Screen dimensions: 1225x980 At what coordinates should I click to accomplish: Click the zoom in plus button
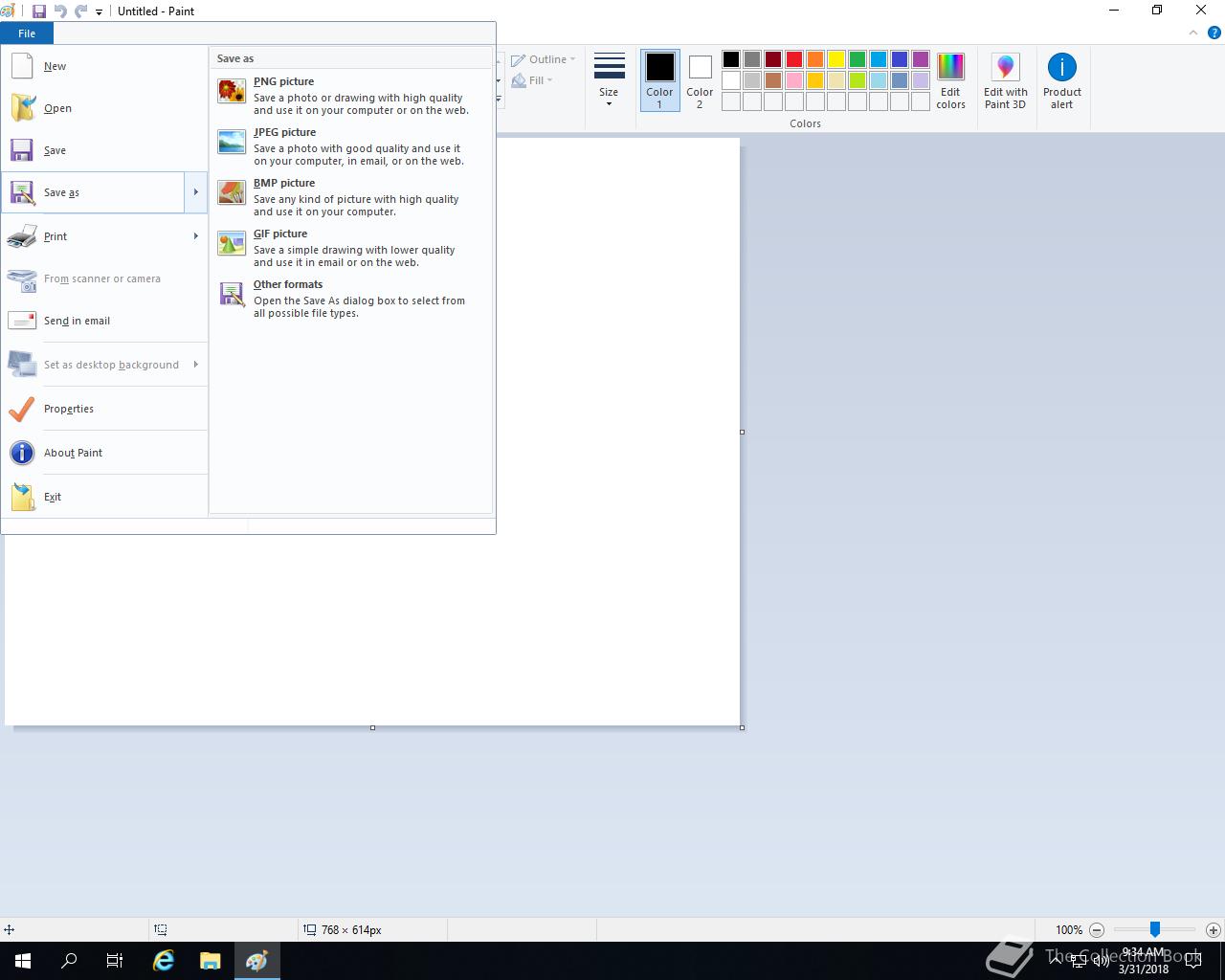(1213, 929)
